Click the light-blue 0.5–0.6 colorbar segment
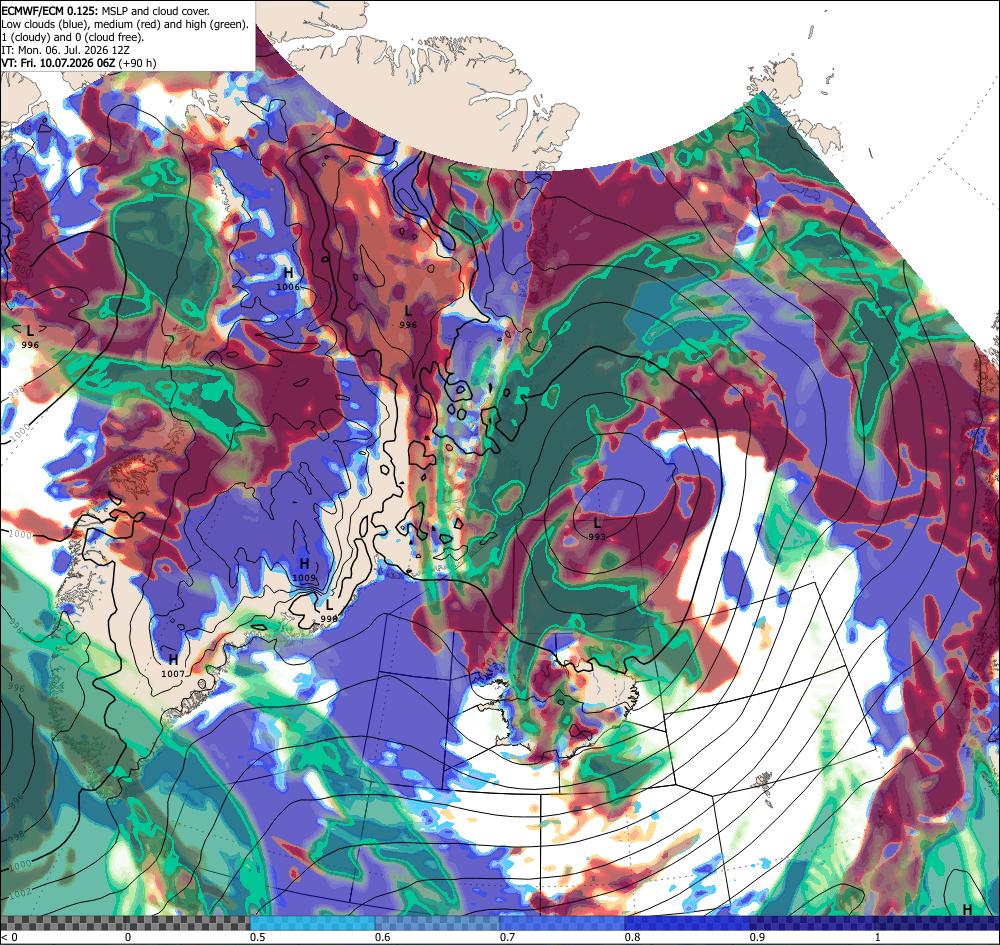This screenshot has height=945, width=1000. click(312, 923)
